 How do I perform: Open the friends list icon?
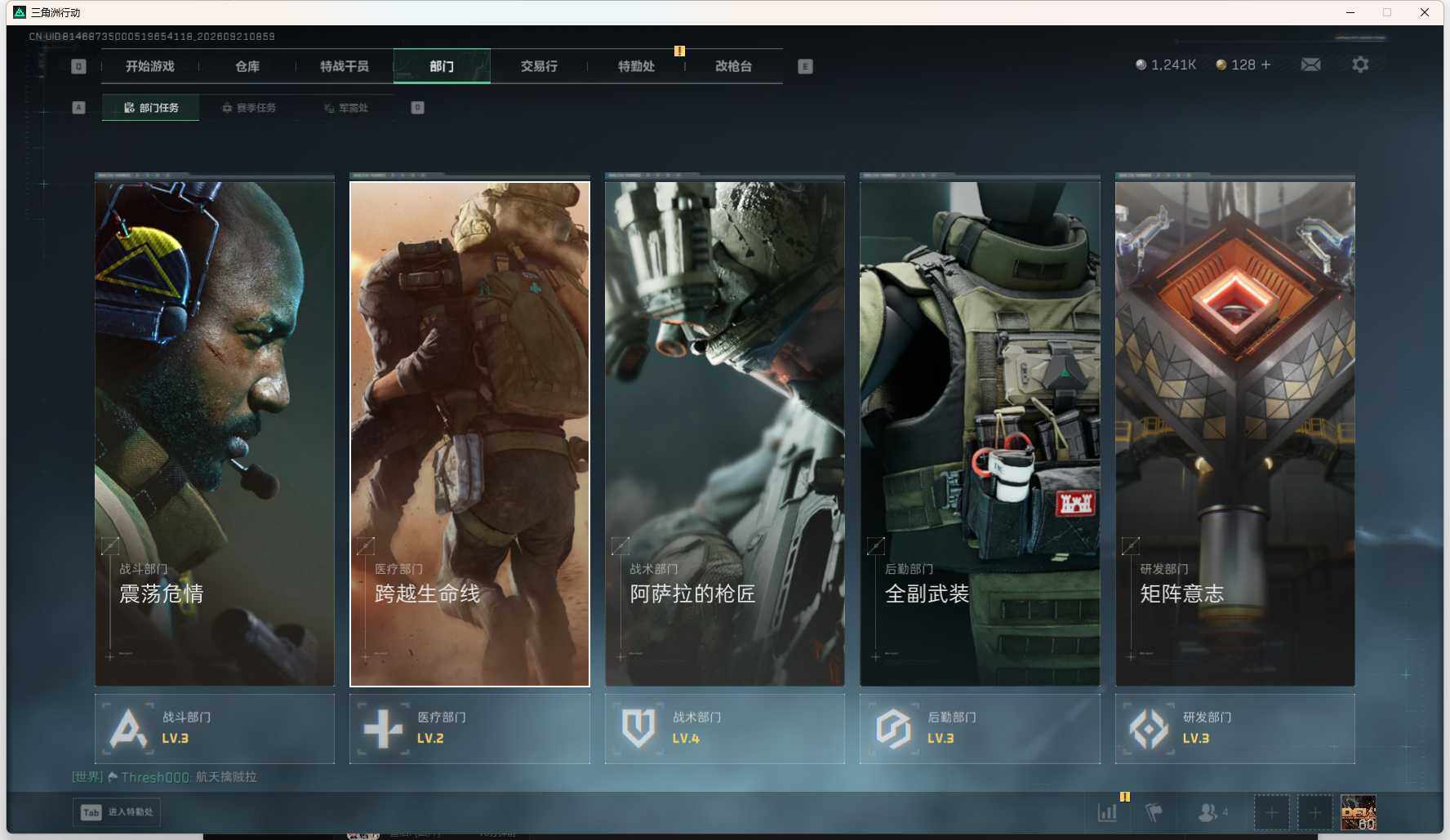click(x=1212, y=812)
